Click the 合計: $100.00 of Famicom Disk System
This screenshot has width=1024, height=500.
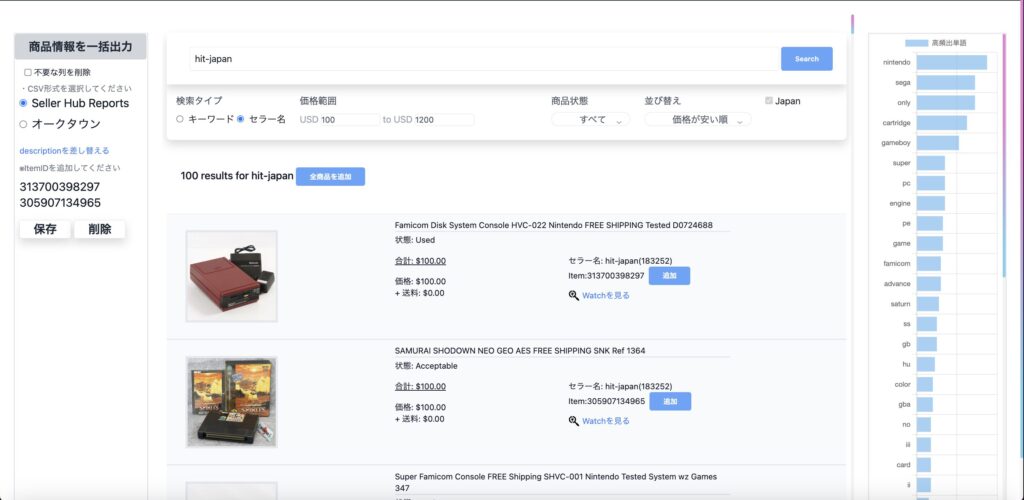point(420,260)
